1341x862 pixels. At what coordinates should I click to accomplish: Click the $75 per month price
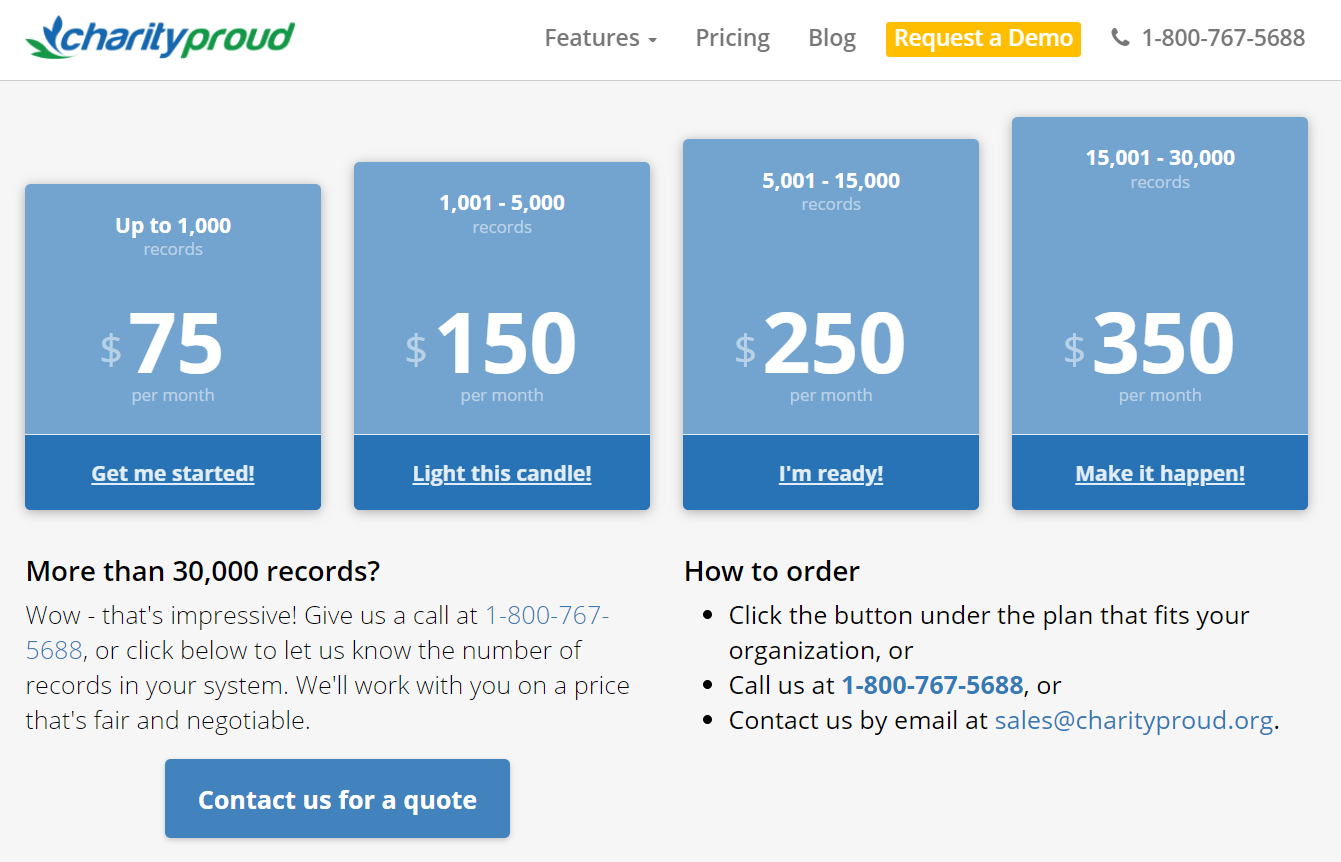click(174, 344)
